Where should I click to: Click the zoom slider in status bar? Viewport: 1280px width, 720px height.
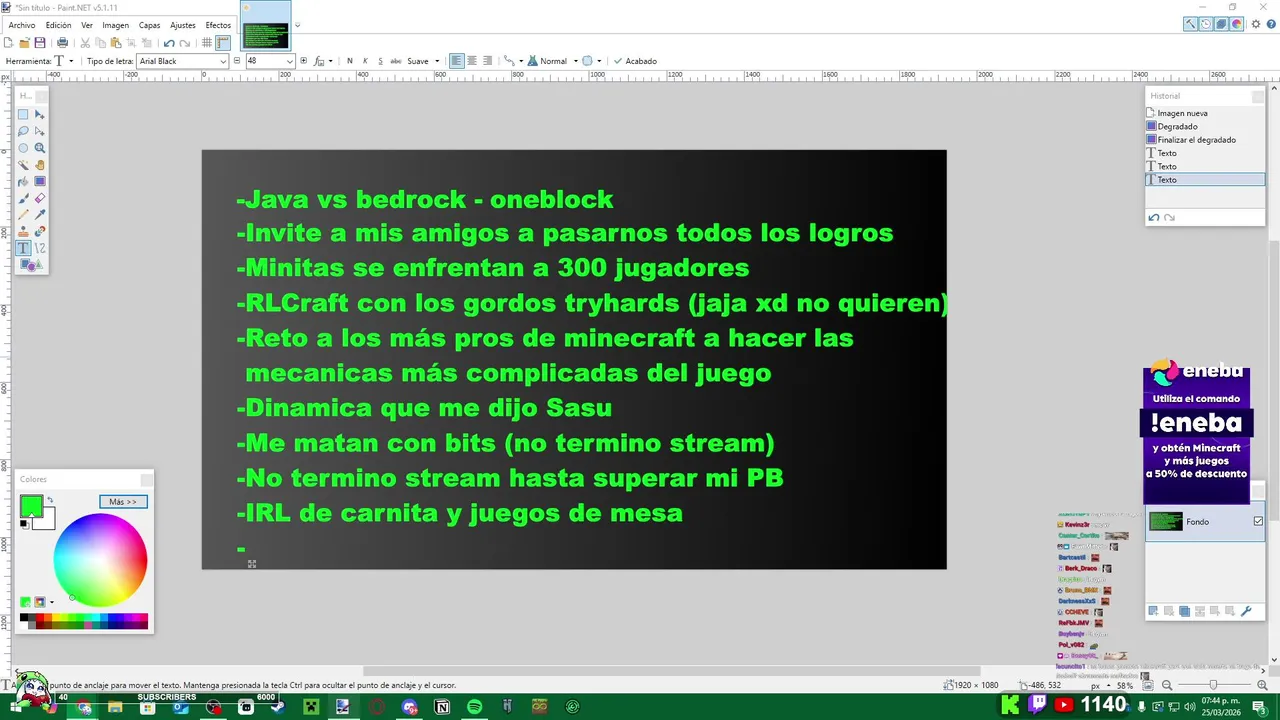[1213, 686]
